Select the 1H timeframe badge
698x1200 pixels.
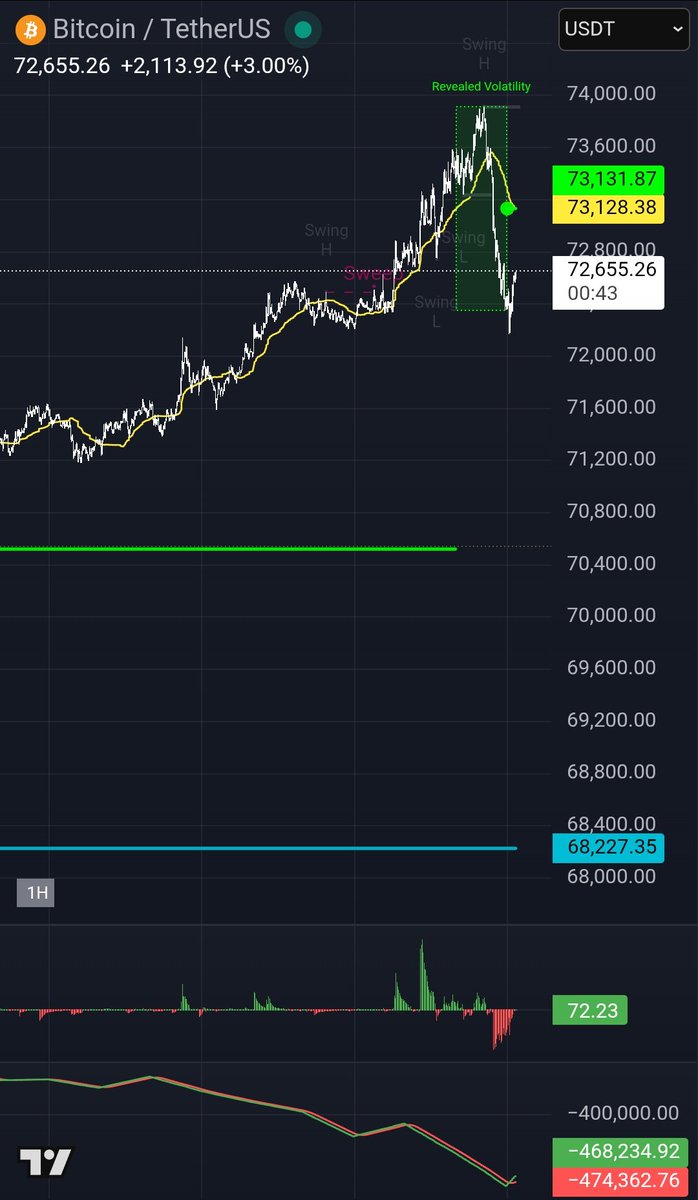pyautogui.click(x=36, y=892)
